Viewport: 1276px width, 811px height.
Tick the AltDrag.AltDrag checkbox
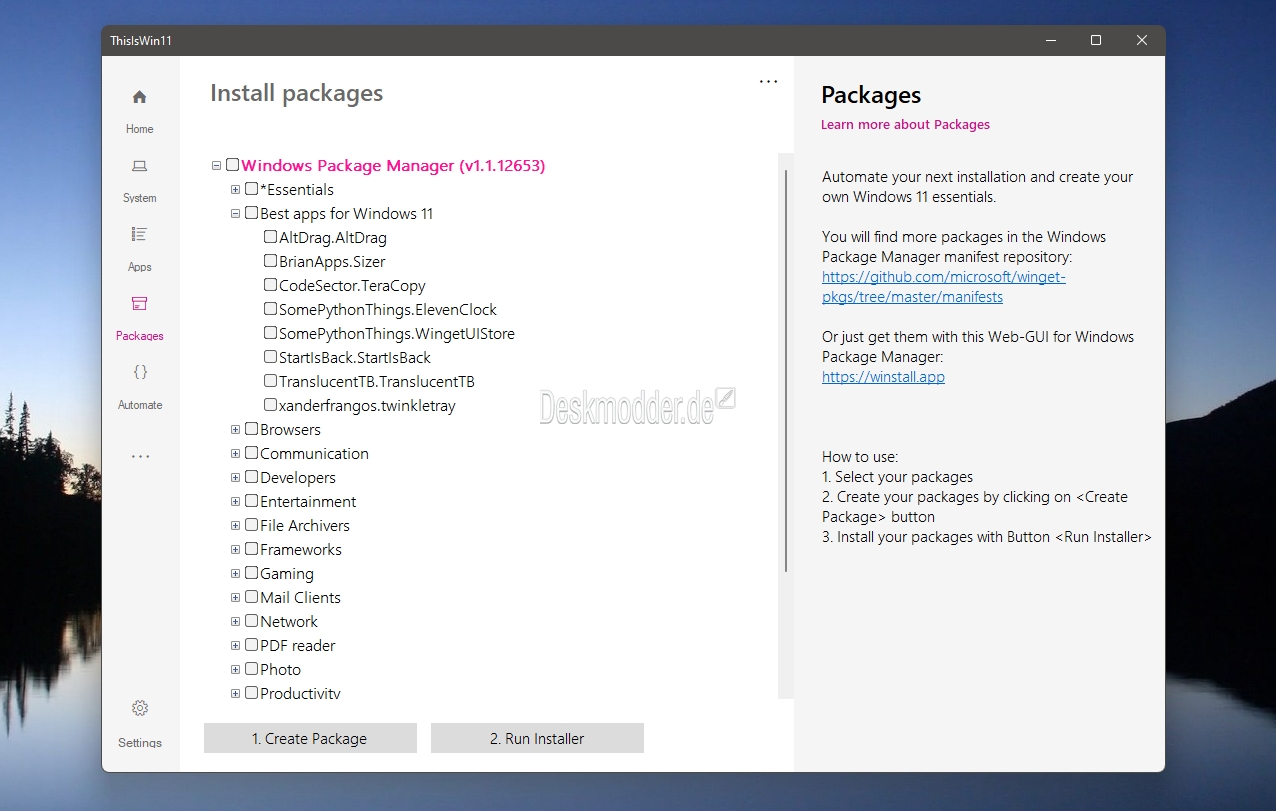pyautogui.click(x=271, y=237)
